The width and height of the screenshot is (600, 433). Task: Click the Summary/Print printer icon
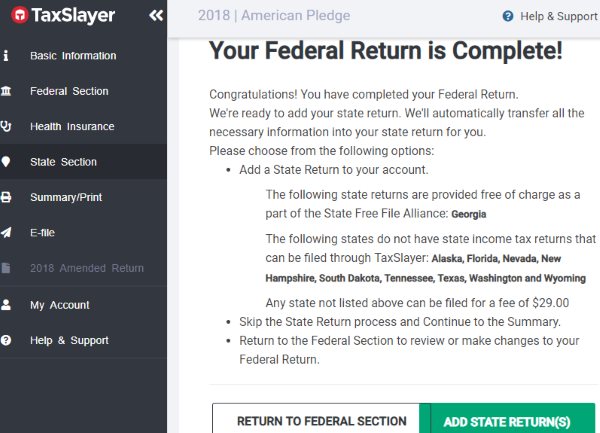tap(7, 198)
